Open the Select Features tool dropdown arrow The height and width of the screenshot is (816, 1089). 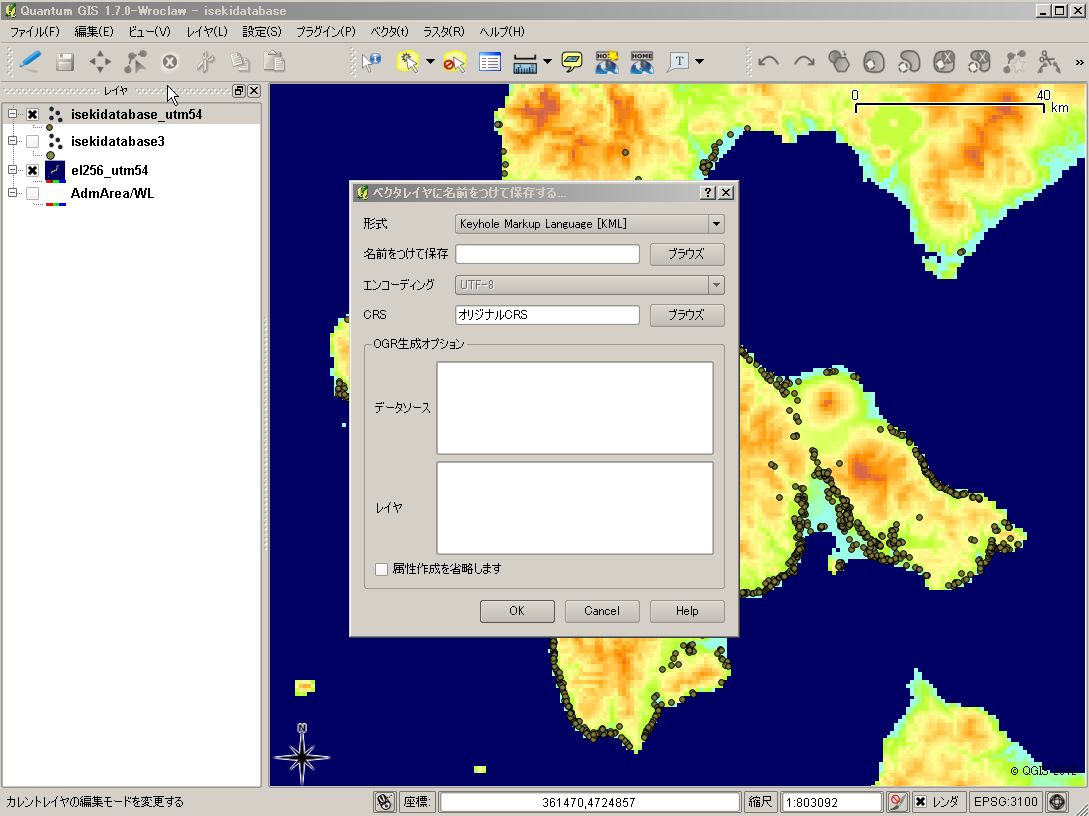(x=431, y=62)
